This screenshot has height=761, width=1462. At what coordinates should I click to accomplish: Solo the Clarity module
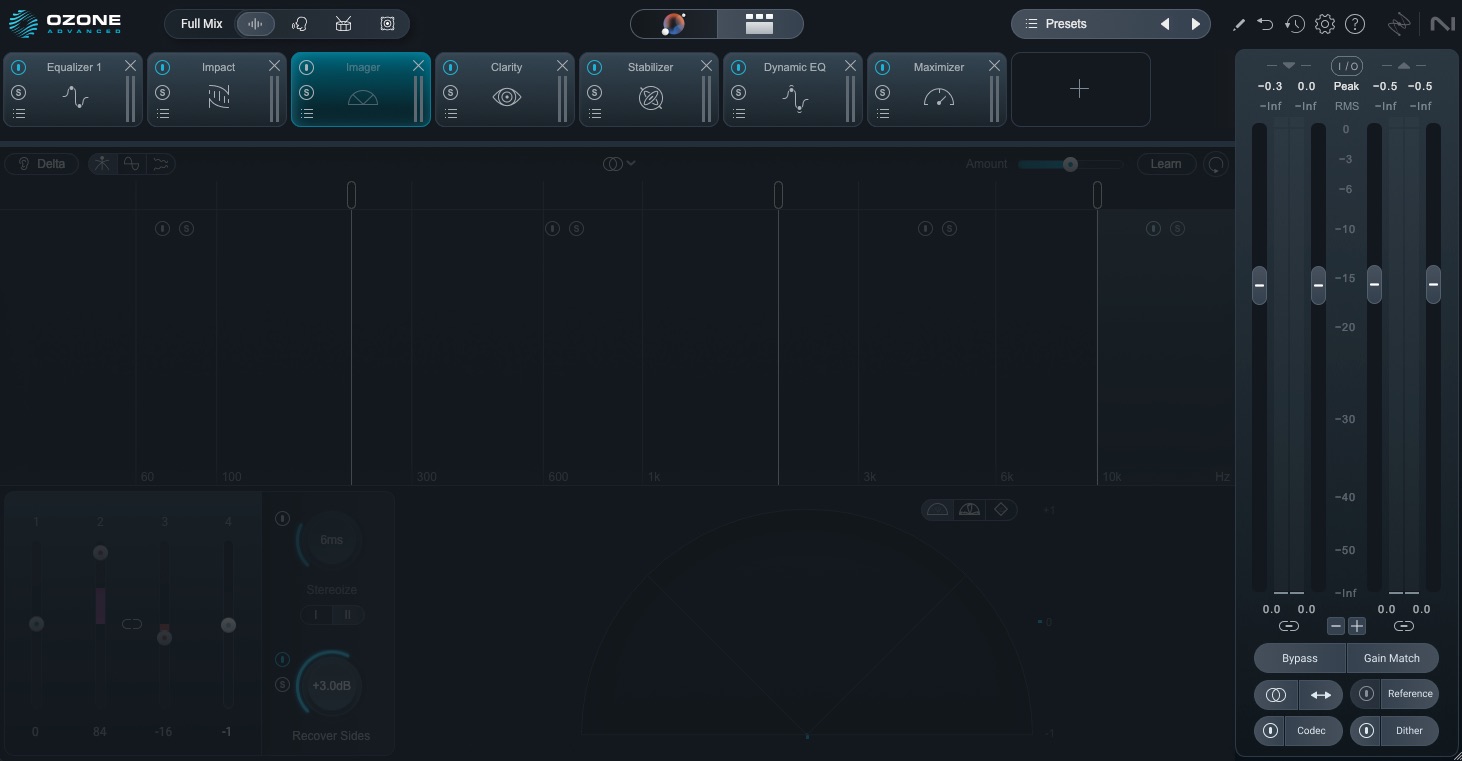451,93
